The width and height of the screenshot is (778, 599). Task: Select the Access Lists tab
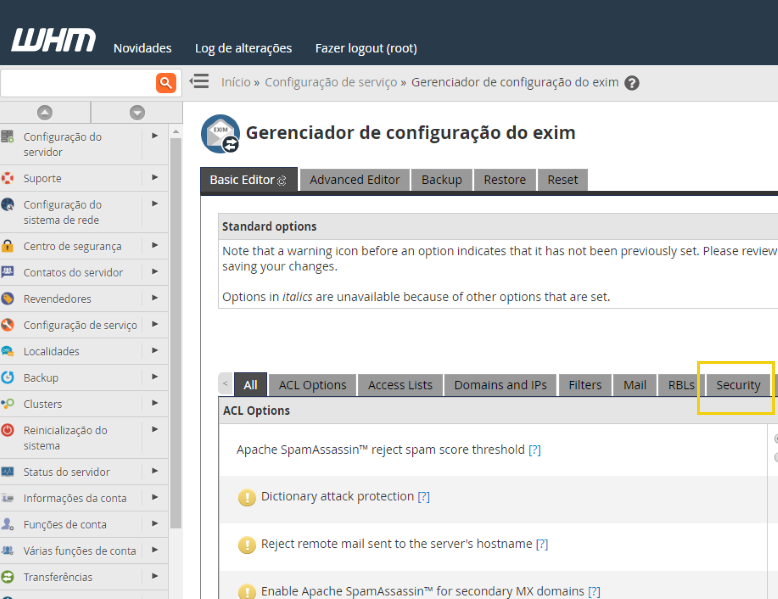point(400,385)
